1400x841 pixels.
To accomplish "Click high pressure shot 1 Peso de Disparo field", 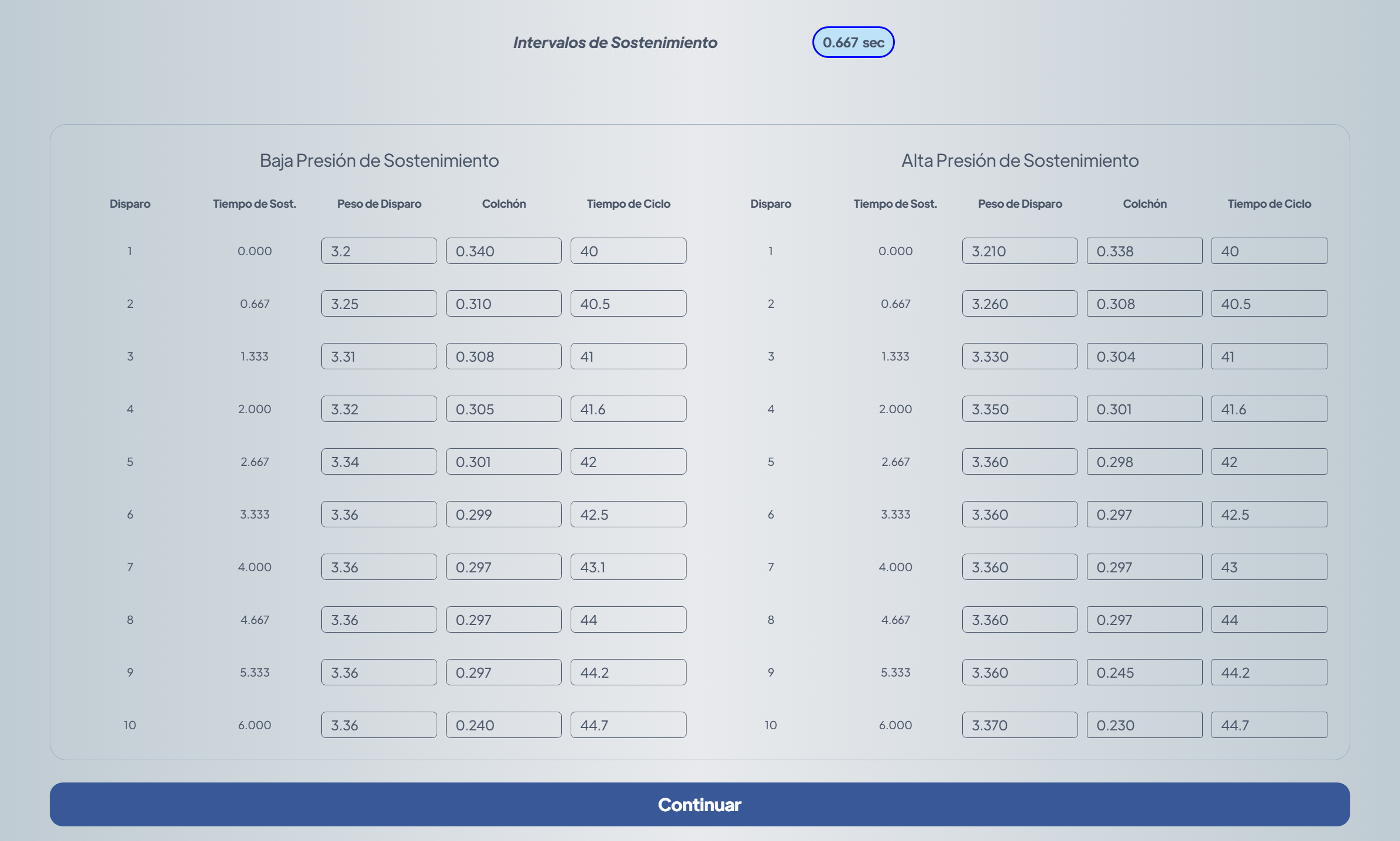I will (x=1020, y=251).
